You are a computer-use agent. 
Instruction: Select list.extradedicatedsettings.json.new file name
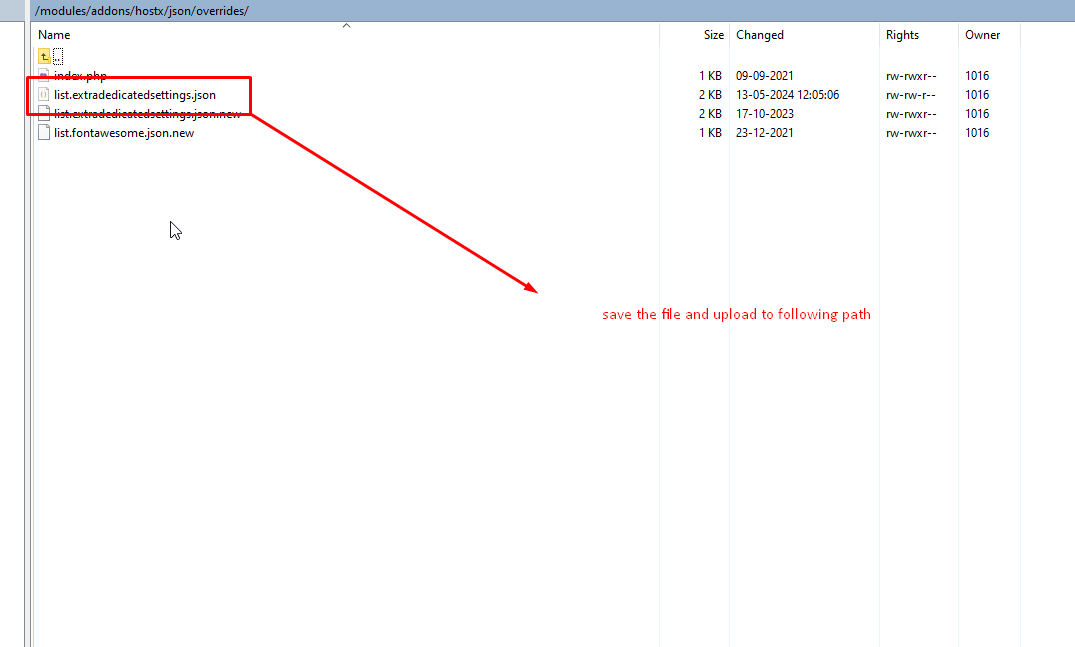[x=147, y=114]
